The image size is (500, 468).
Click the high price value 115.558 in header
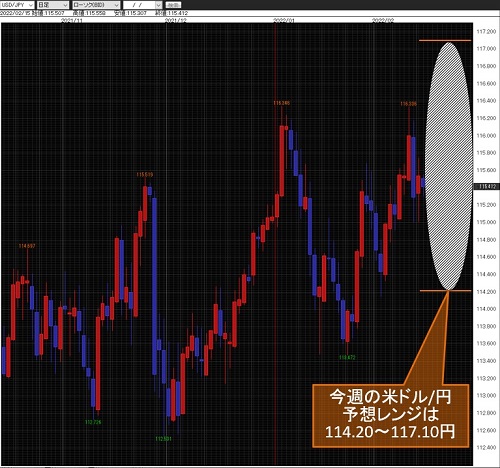(x=96, y=13)
